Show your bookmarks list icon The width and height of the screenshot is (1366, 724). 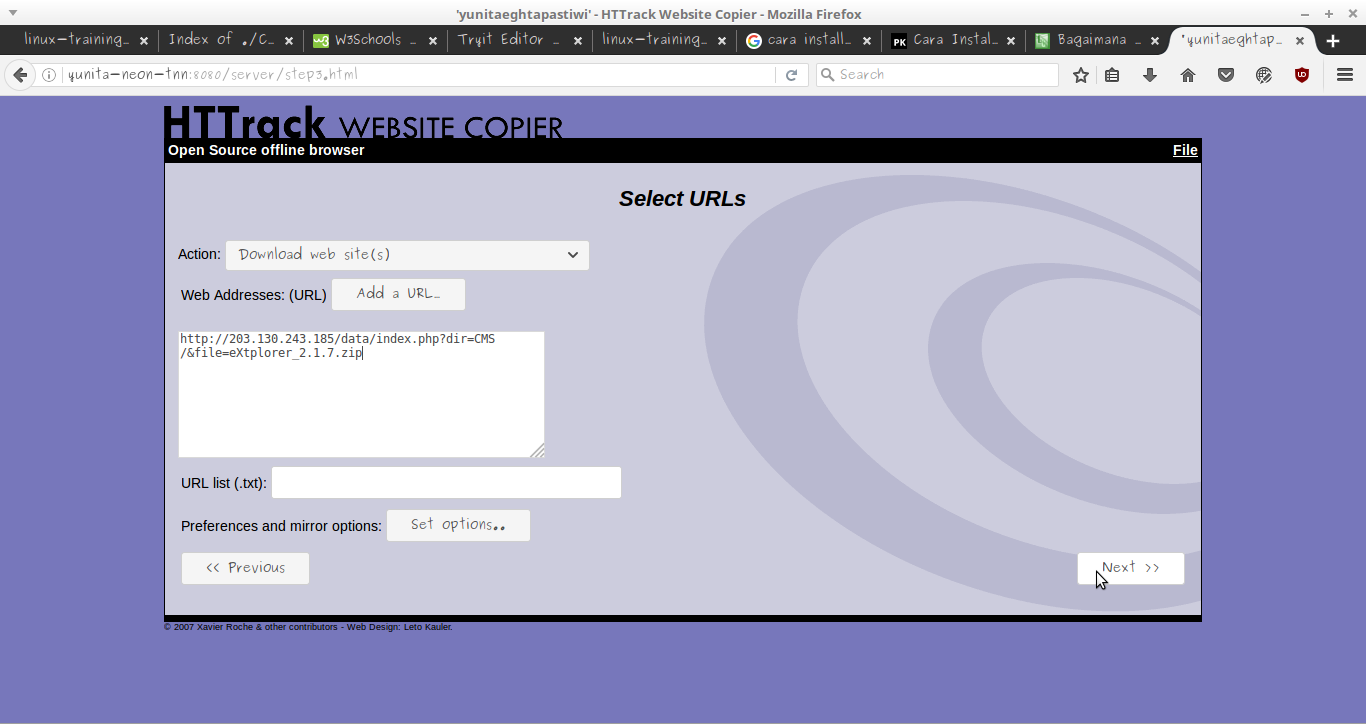[1112, 75]
